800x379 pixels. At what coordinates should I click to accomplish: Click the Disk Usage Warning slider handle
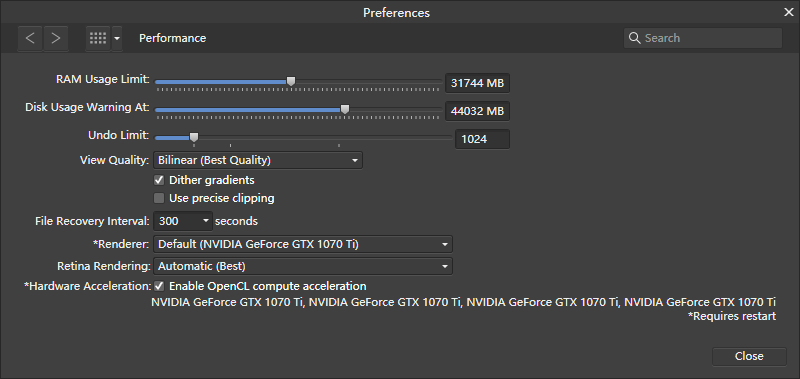[345, 109]
